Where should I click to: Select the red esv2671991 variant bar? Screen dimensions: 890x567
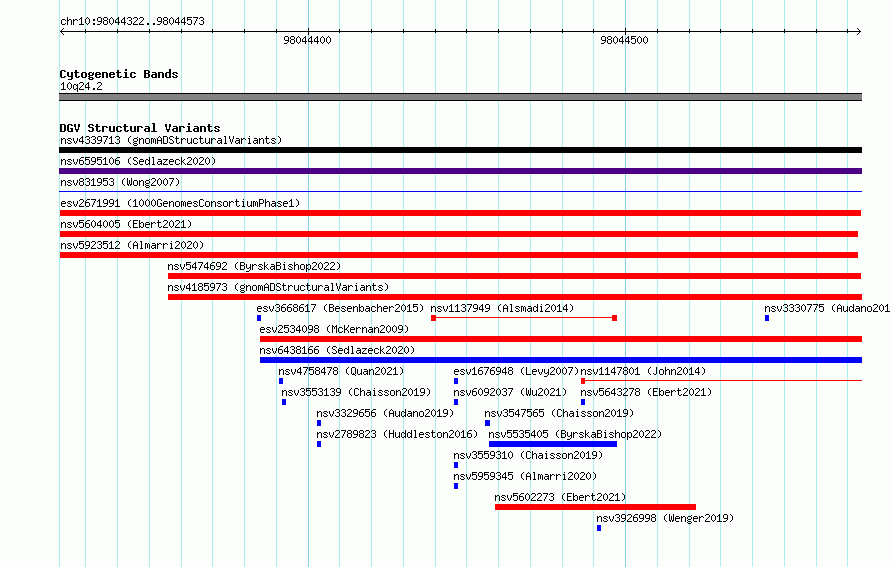coord(460,213)
